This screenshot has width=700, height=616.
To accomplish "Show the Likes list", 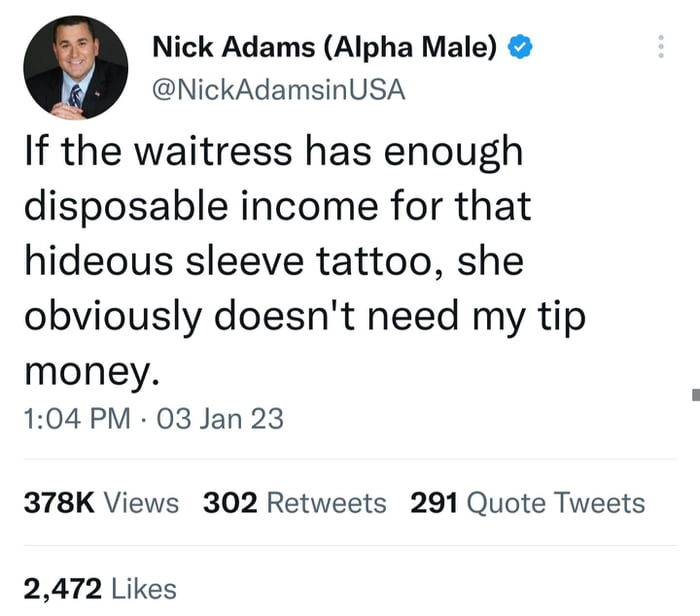I will click(x=144, y=588).
